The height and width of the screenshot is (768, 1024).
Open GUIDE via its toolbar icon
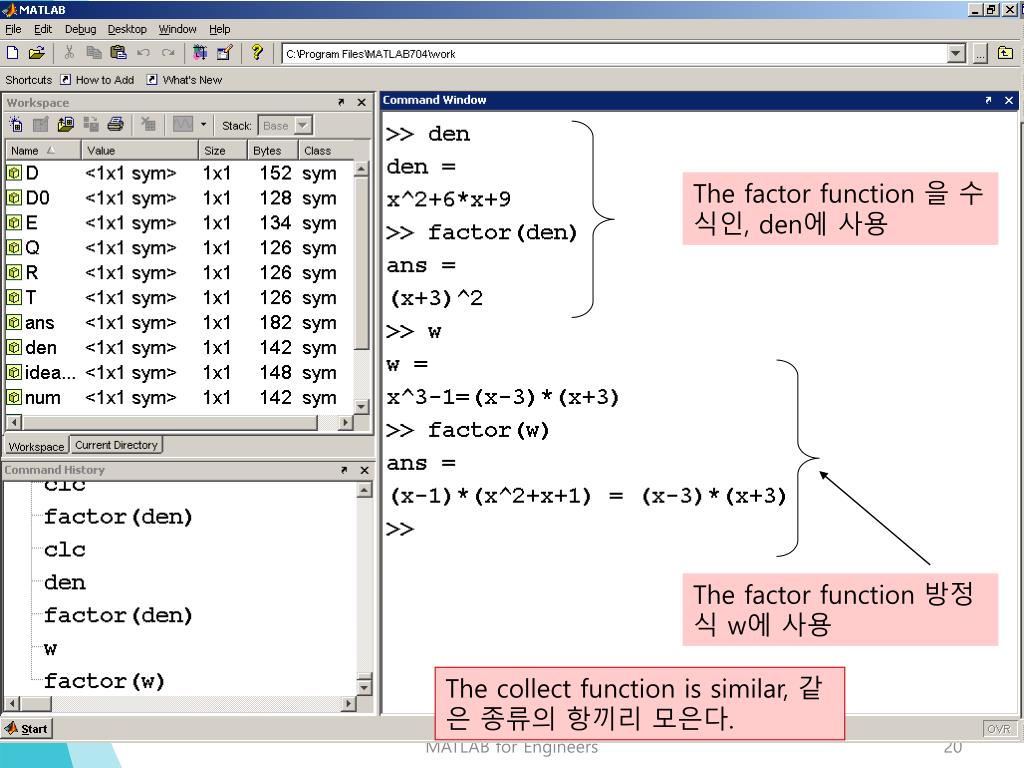[x=225, y=53]
